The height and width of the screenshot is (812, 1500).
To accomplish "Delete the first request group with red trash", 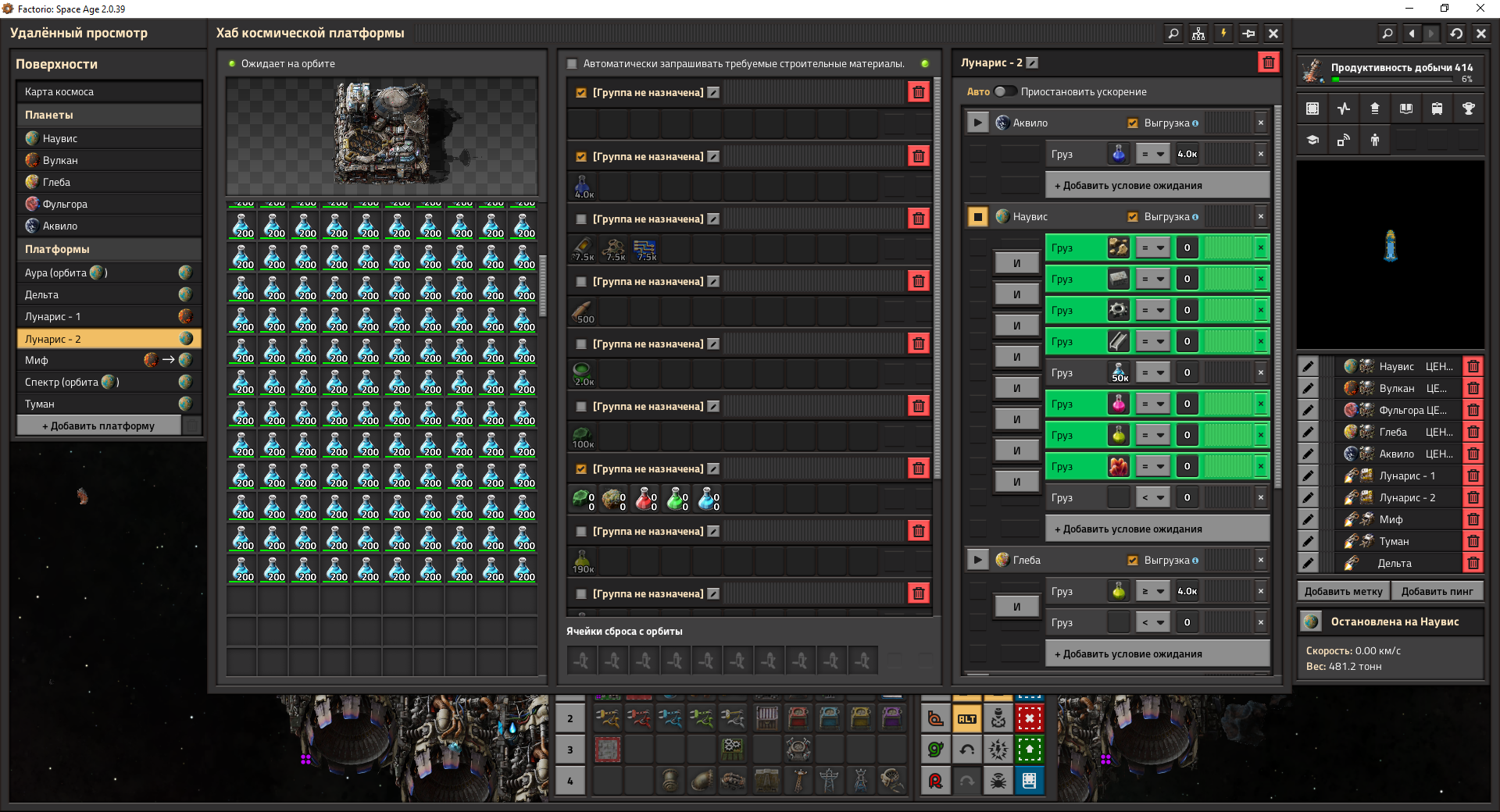I will click(x=919, y=92).
